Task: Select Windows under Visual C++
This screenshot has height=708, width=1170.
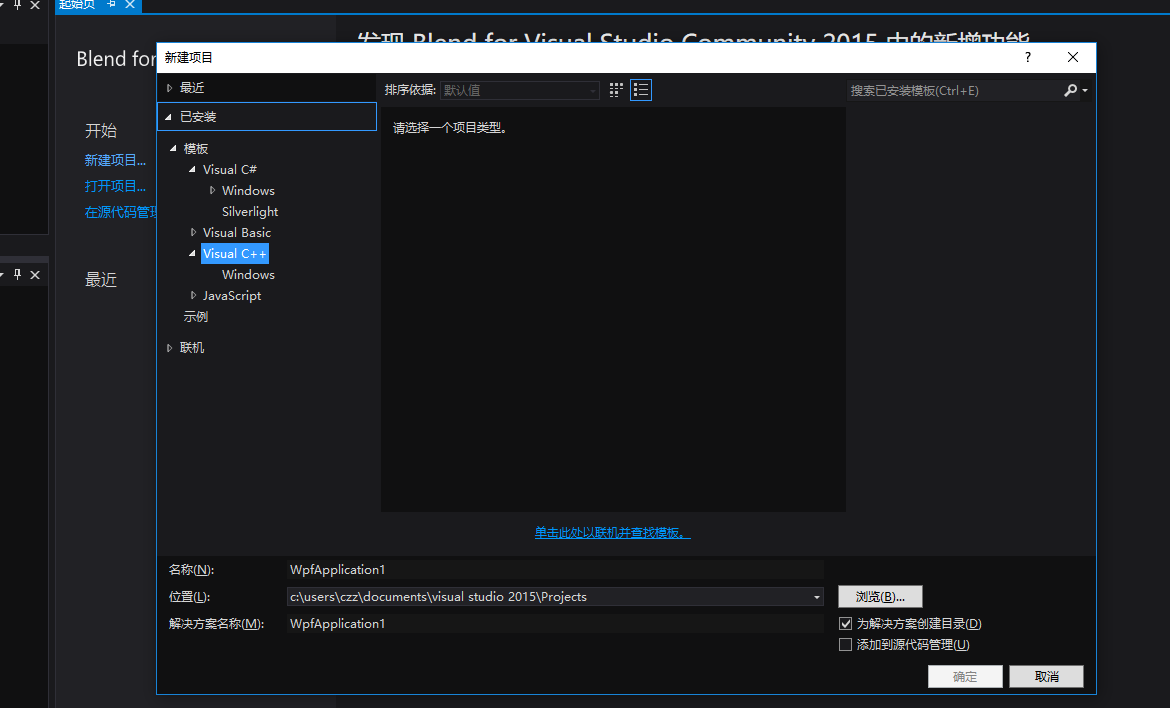Action: coord(248,275)
